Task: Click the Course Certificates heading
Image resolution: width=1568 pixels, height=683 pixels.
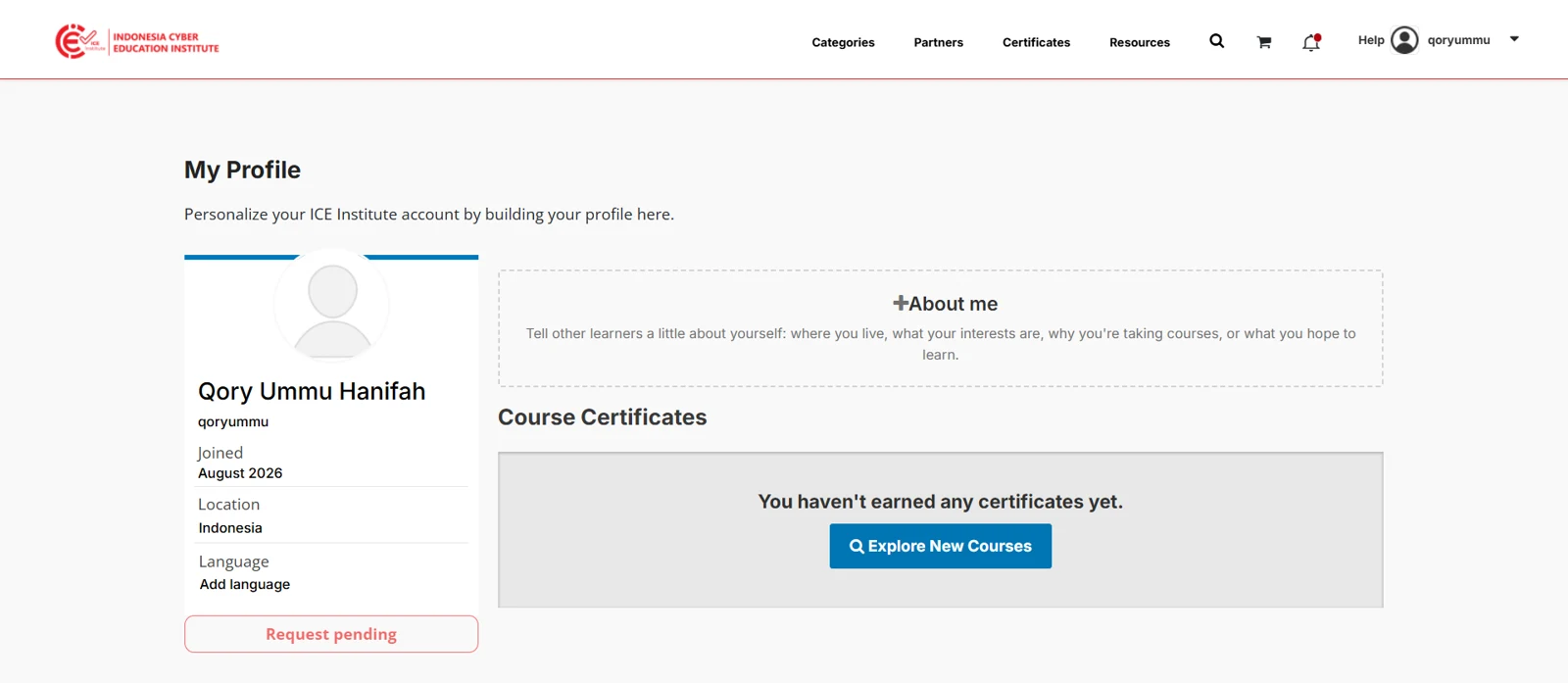Action: tap(603, 417)
